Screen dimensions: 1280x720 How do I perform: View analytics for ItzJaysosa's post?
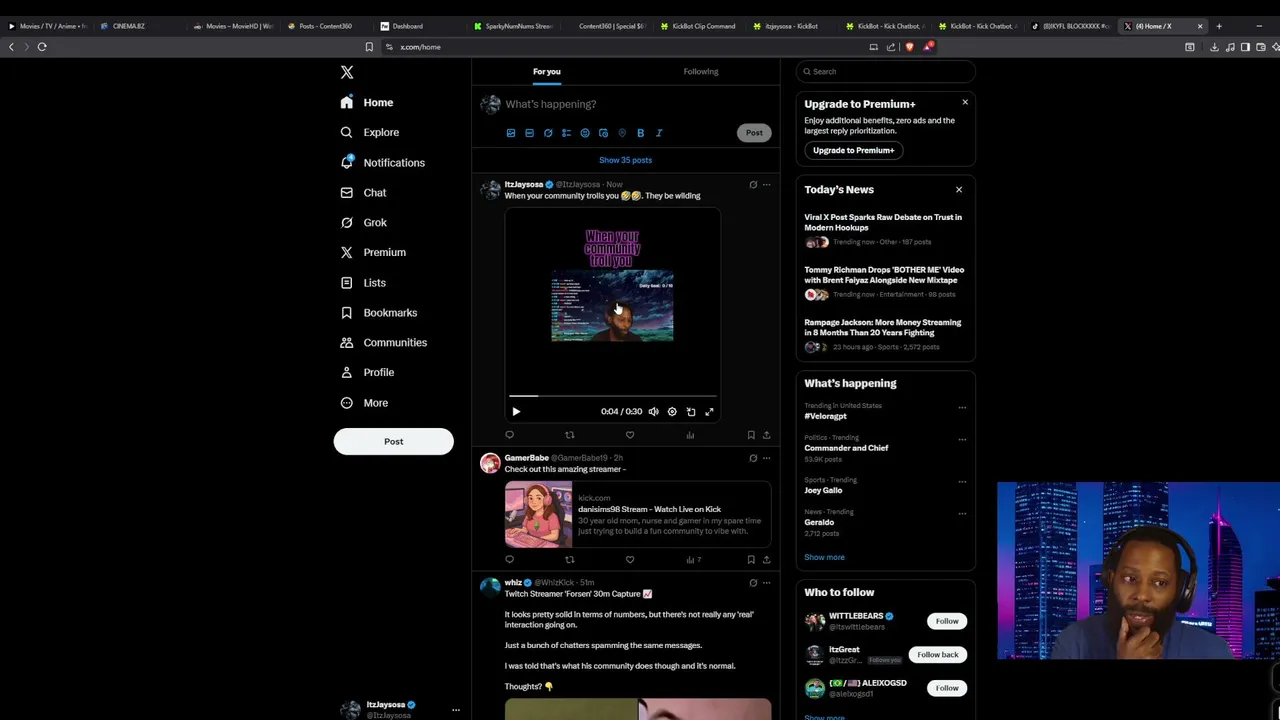point(690,435)
